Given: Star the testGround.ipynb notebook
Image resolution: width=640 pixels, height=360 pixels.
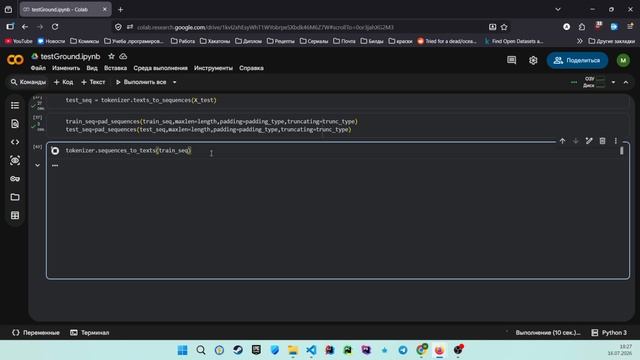Looking at the screenshot, I should [x=111, y=56].
